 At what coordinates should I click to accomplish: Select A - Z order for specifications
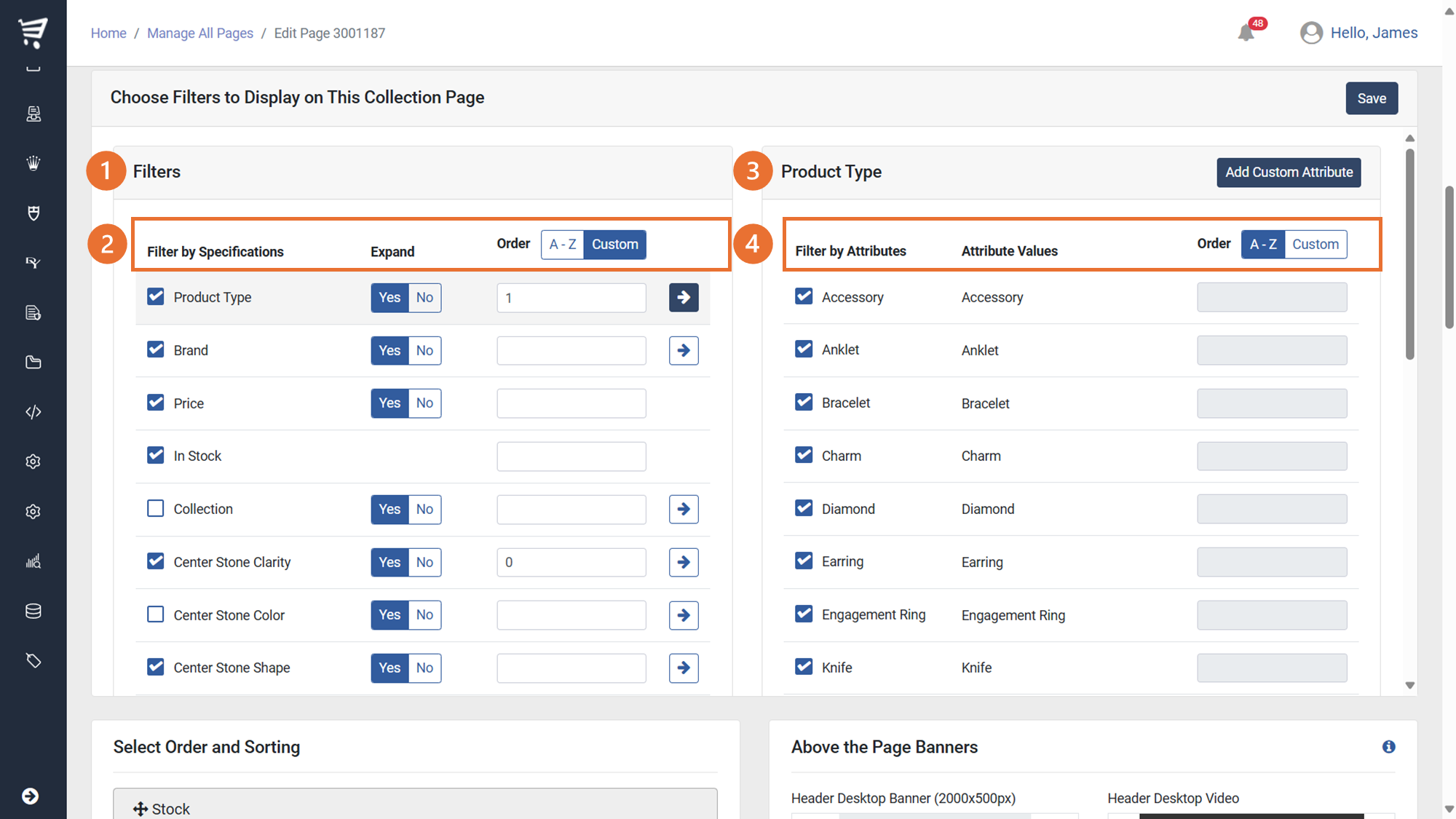pos(562,245)
